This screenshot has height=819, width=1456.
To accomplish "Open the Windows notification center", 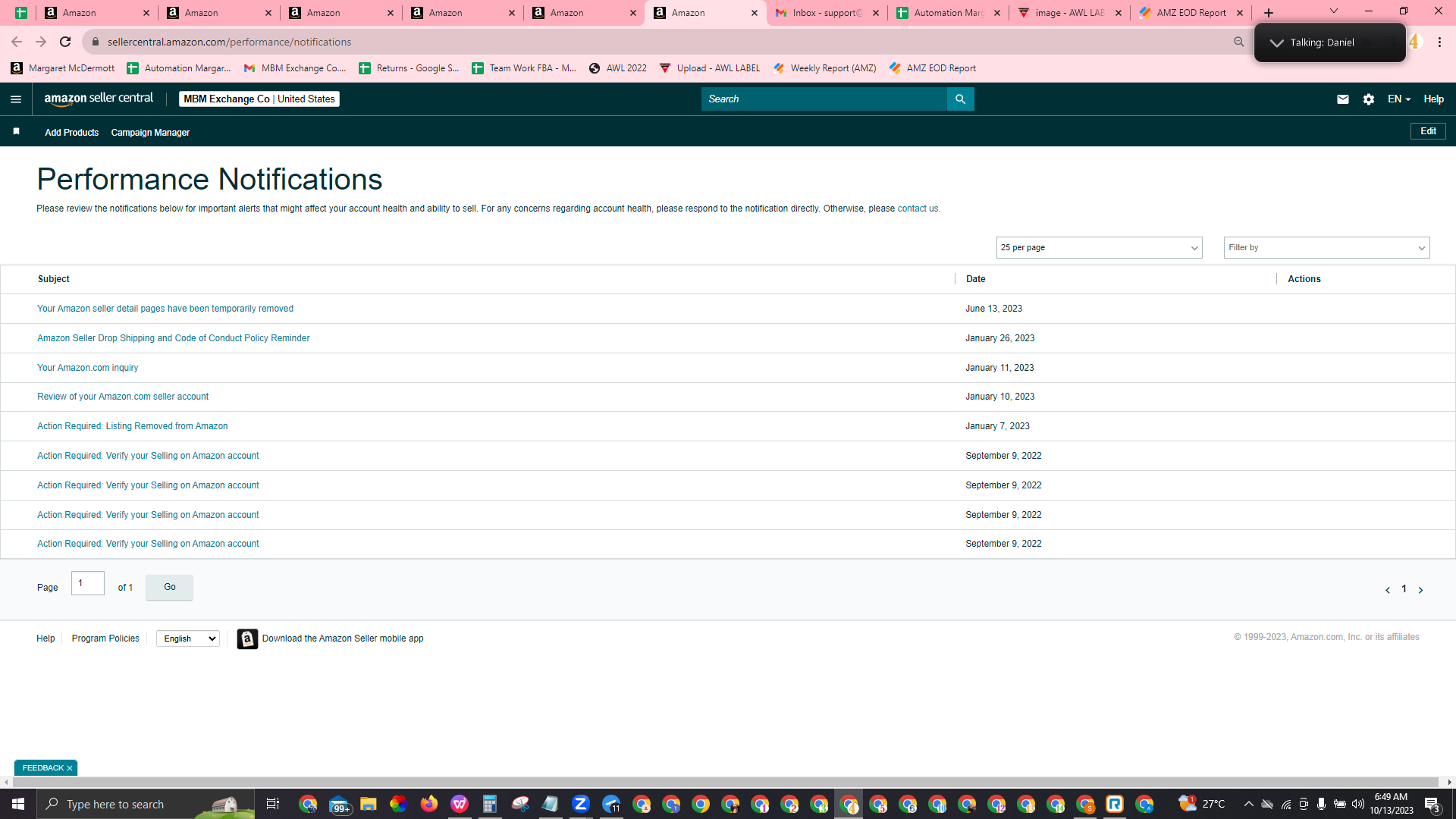I will pos(1432,804).
